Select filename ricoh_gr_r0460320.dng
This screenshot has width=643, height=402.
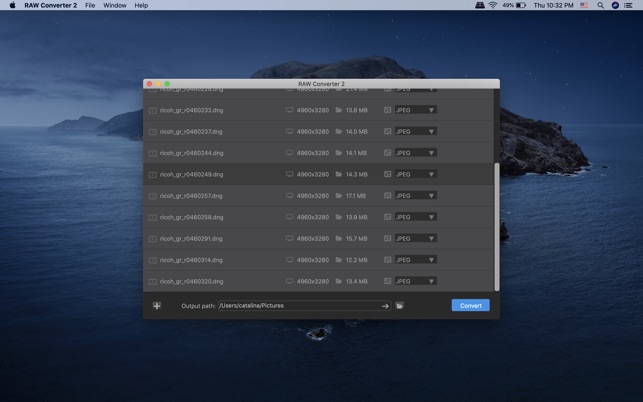click(x=192, y=281)
